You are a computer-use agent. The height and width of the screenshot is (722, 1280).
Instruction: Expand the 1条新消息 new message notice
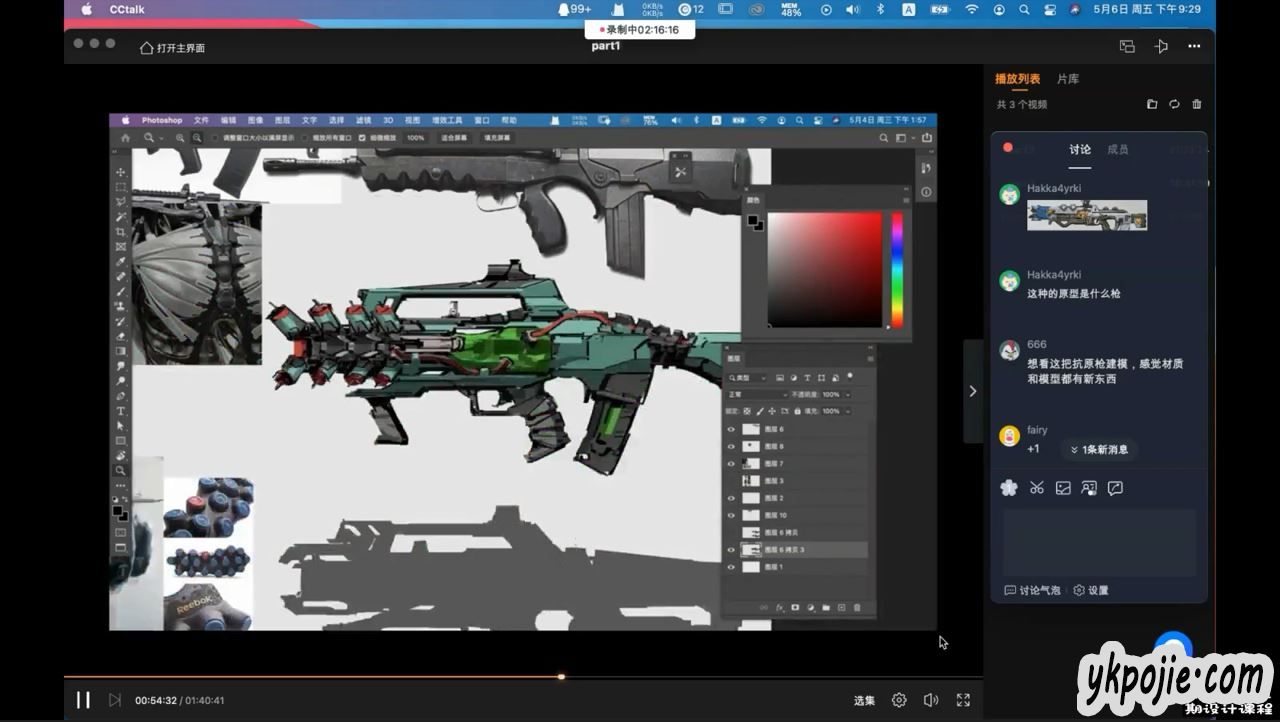[x=1099, y=450]
